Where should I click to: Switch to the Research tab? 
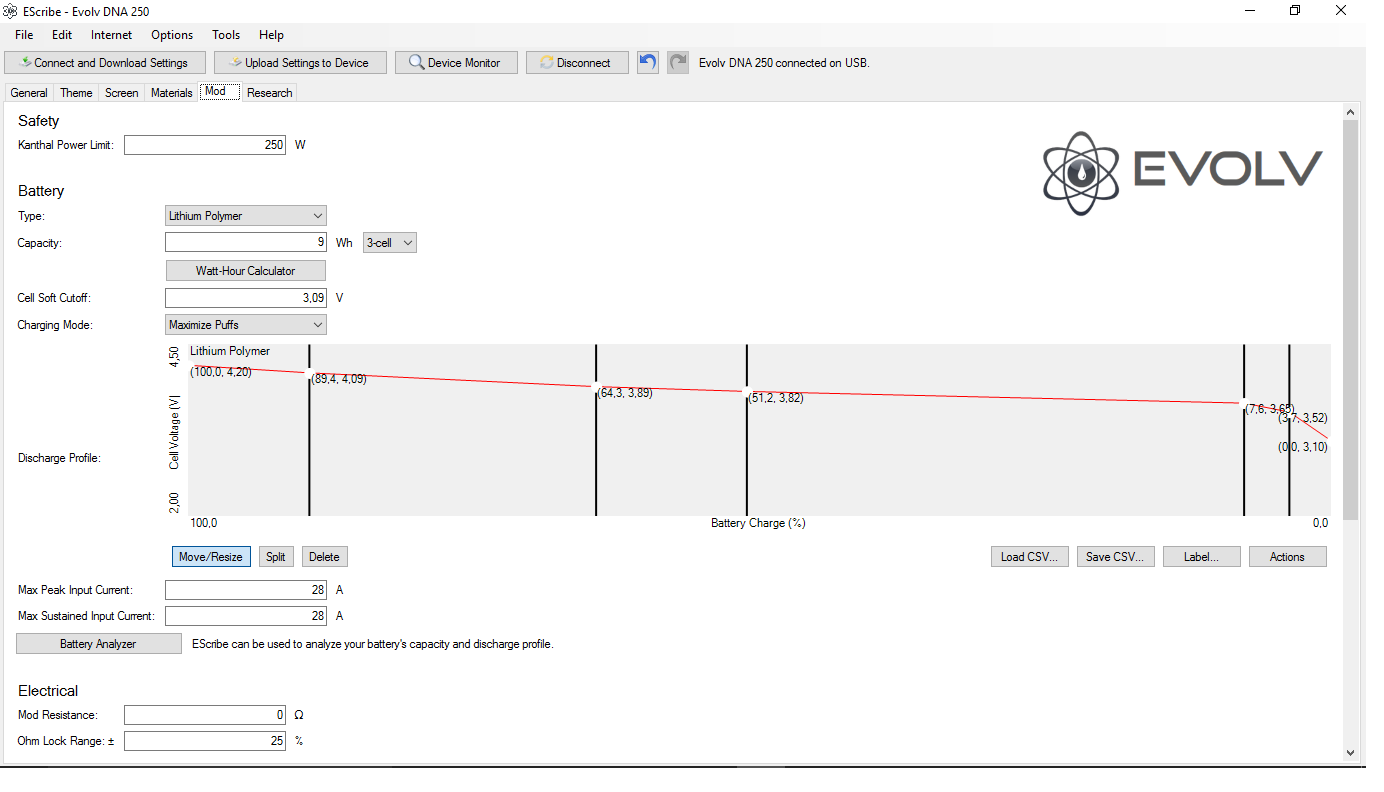[x=270, y=93]
